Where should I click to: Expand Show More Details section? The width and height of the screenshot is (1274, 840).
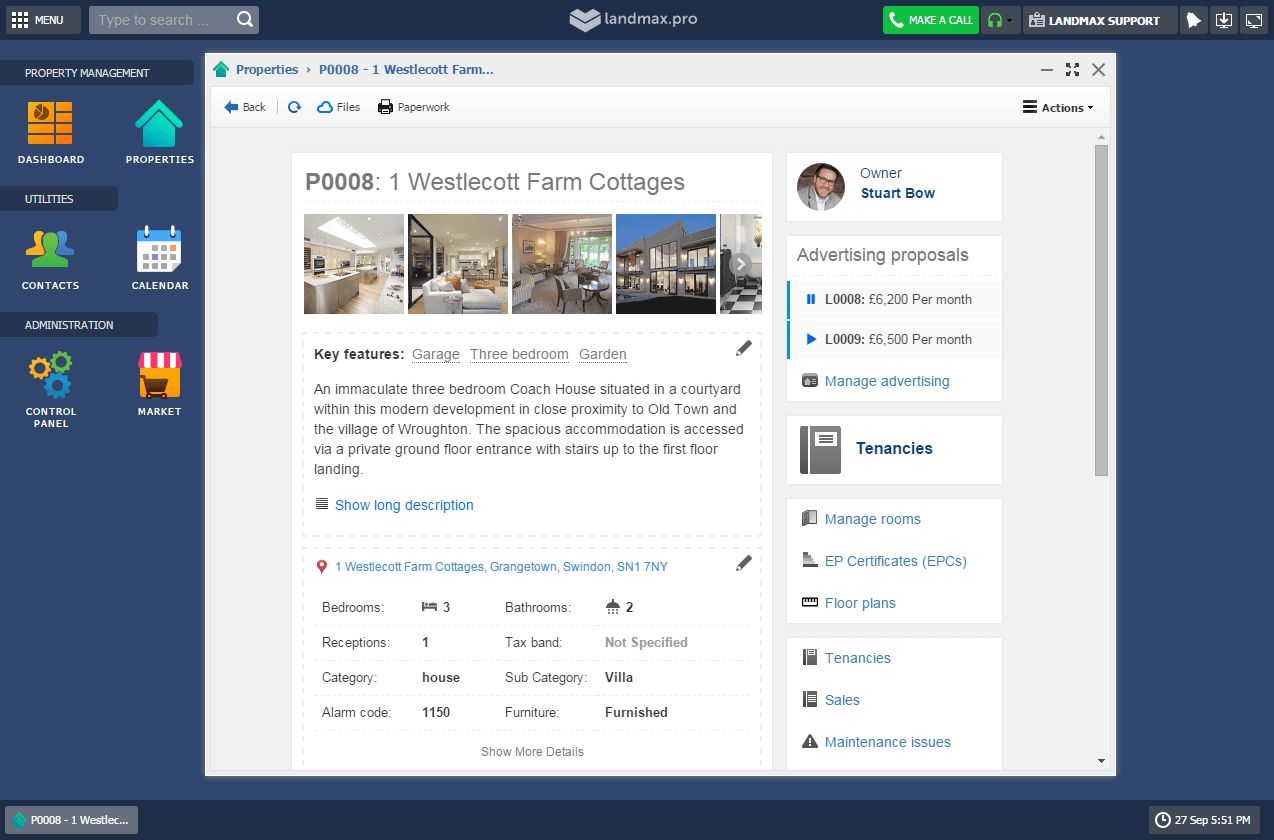[532, 752]
